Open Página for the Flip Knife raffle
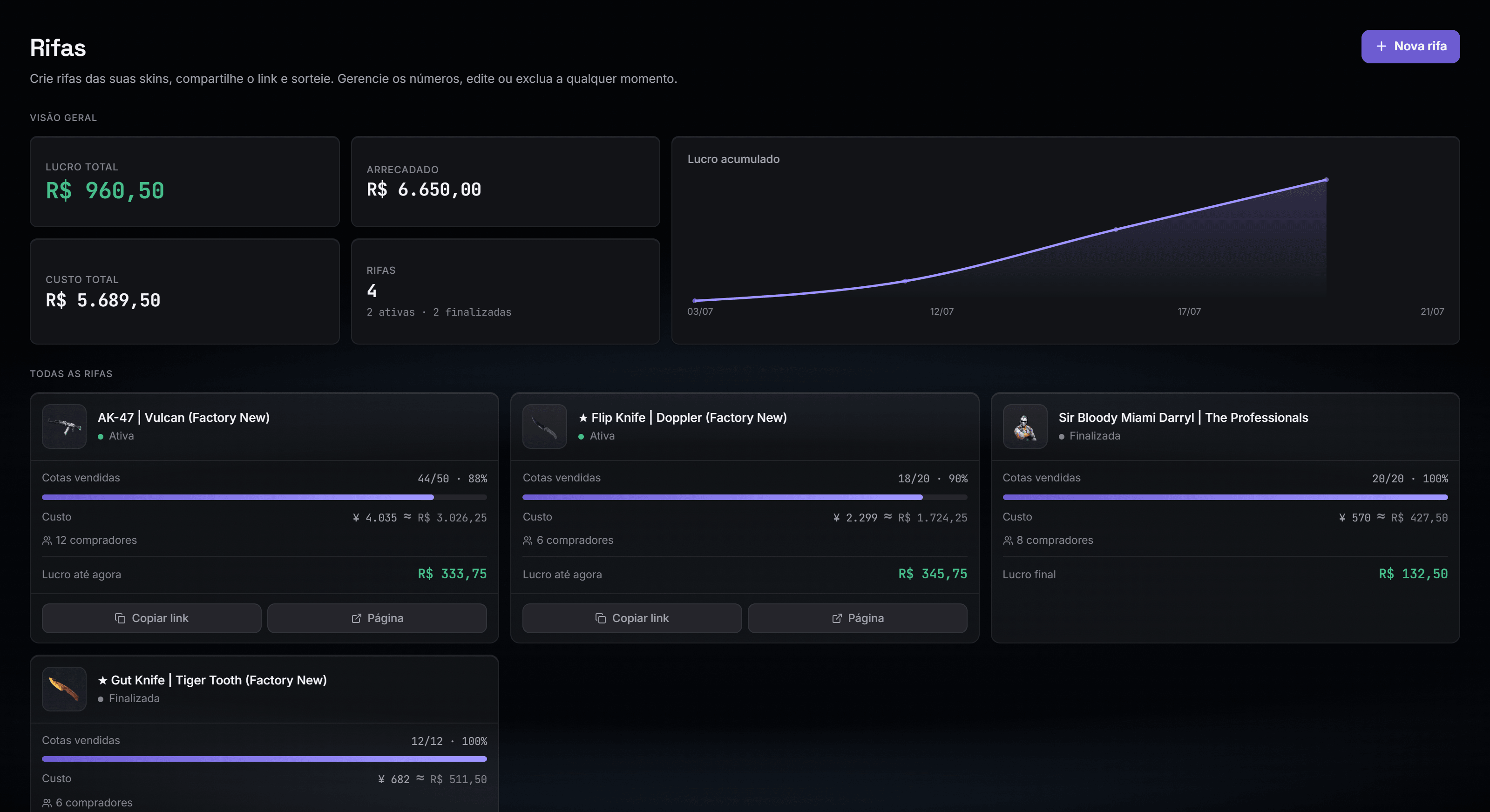This screenshot has width=1490, height=812. tap(857, 618)
